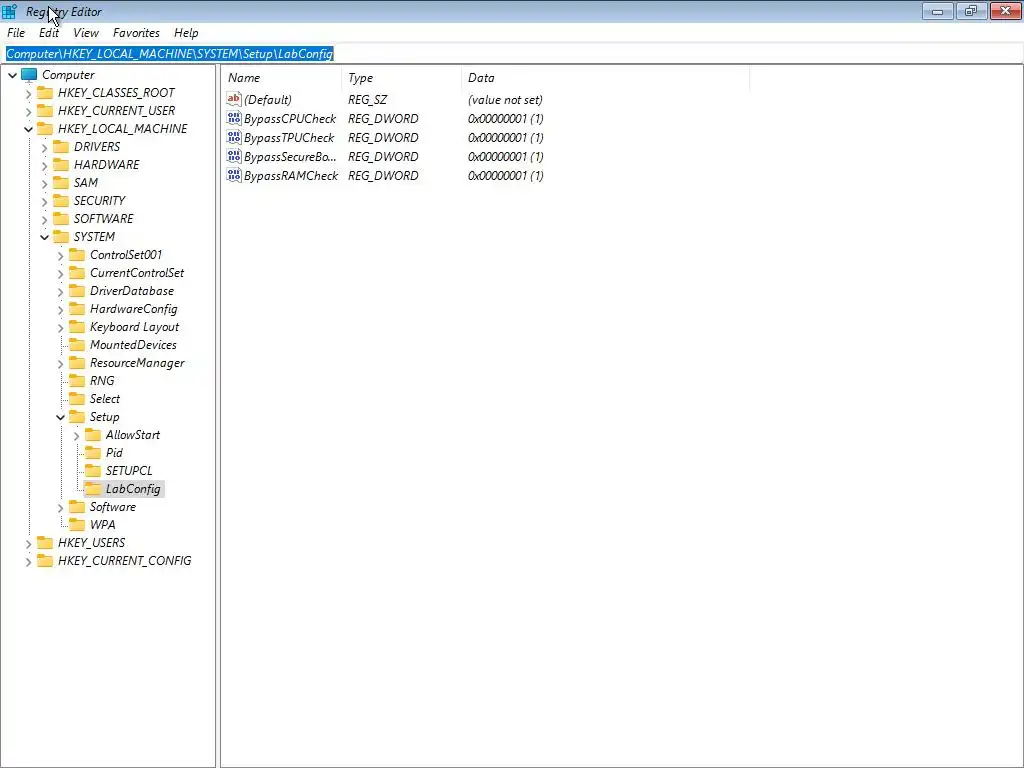Close the Registry Editor window
This screenshot has width=1024, height=768.
[1006, 11]
